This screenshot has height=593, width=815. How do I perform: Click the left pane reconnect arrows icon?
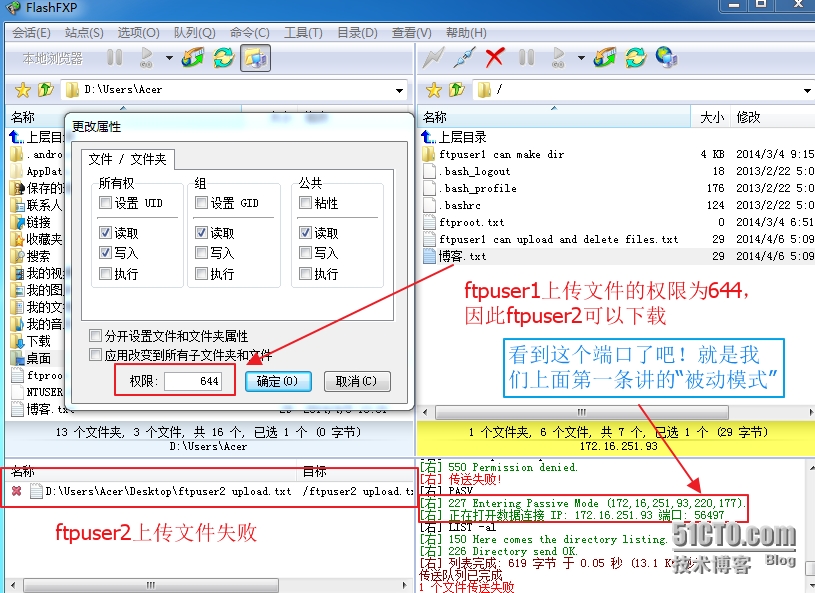pyautogui.click(x=193, y=57)
